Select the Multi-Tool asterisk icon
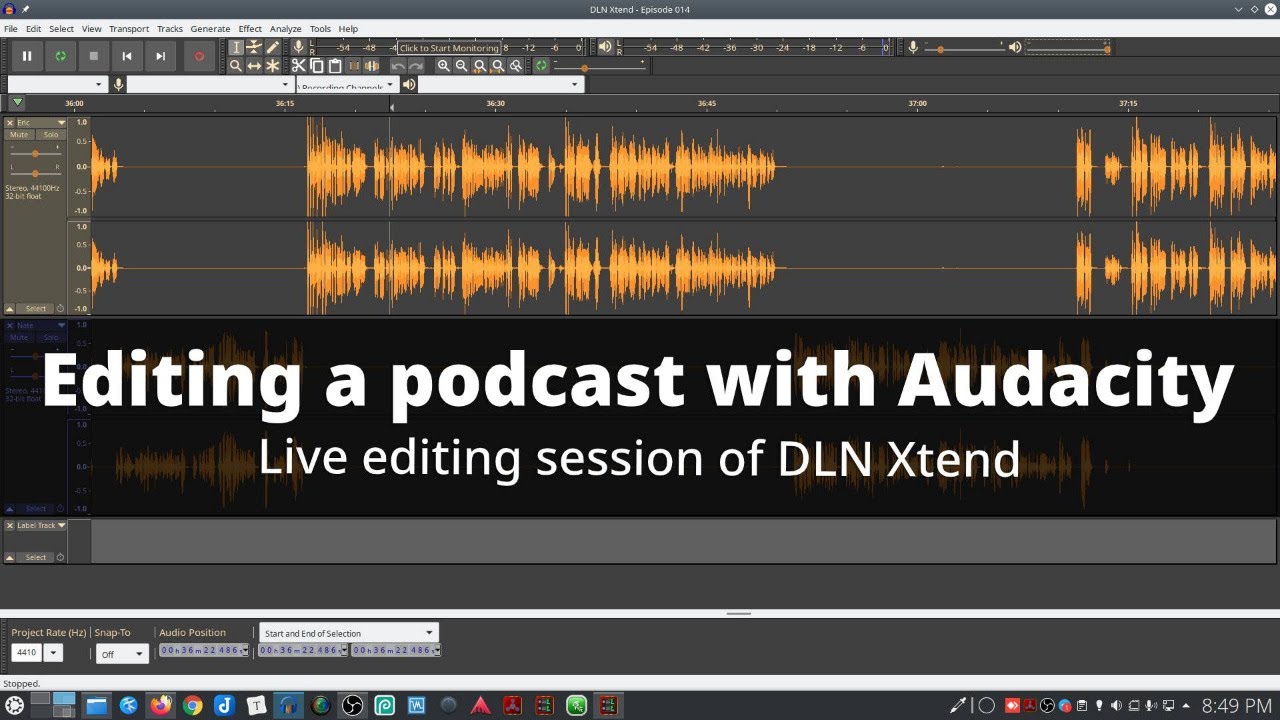The height and width of the screenshot is (720, 1280). tap(272, 66)
